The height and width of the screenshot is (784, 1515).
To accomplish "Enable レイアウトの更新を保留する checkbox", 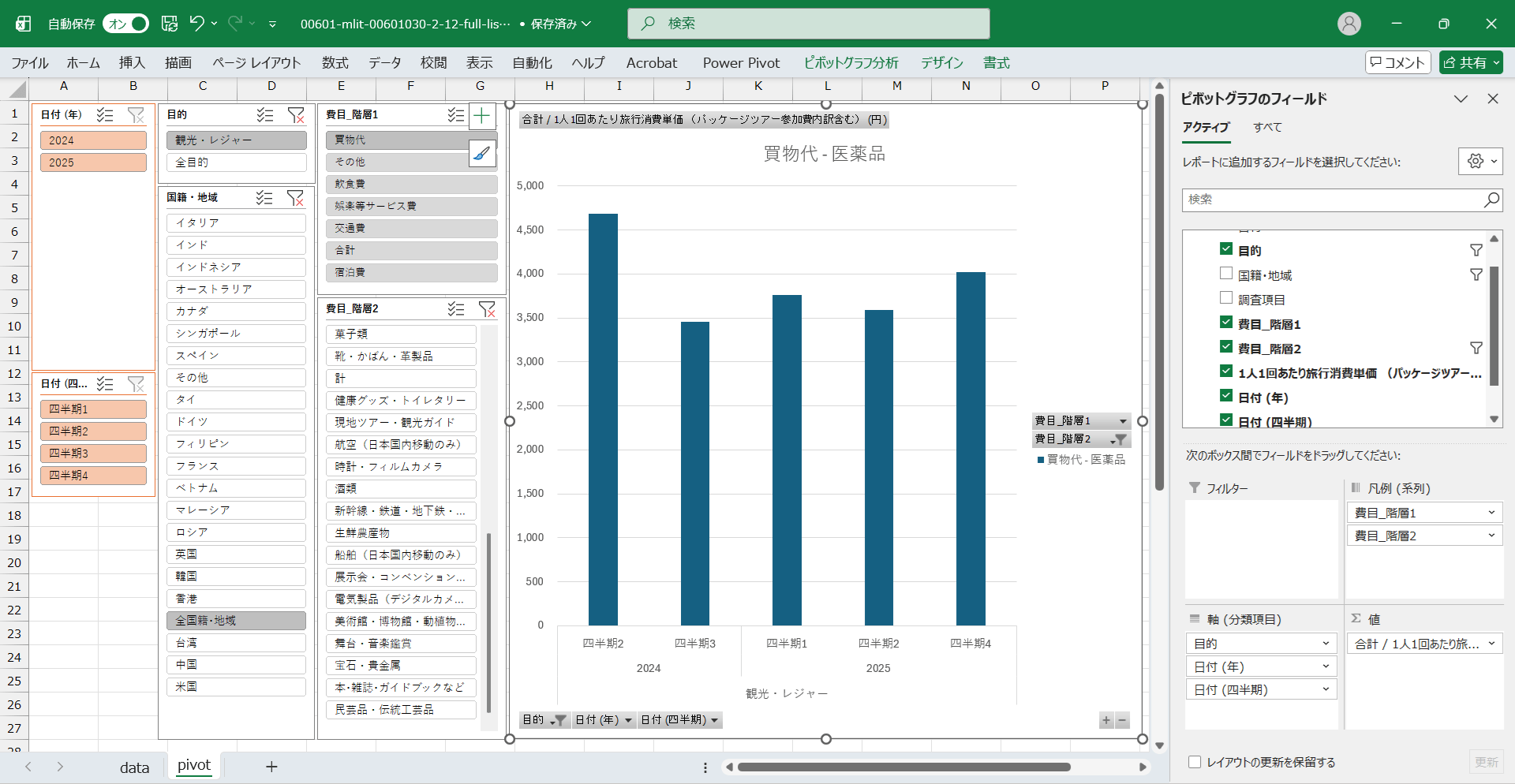I will 1195,762.
